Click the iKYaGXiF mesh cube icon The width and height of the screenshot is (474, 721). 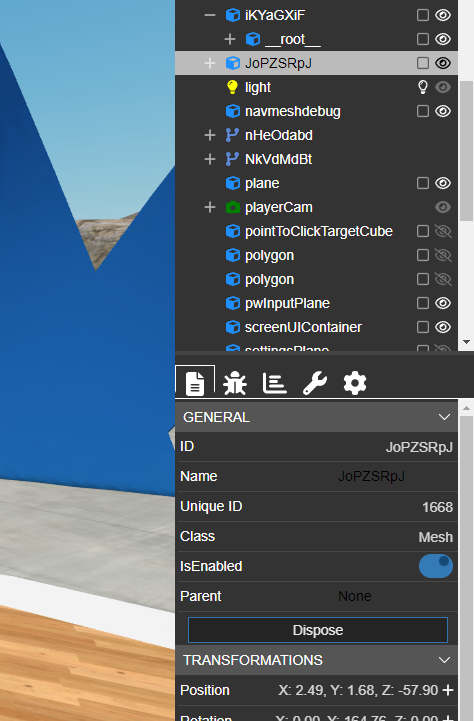click(233, 15)
